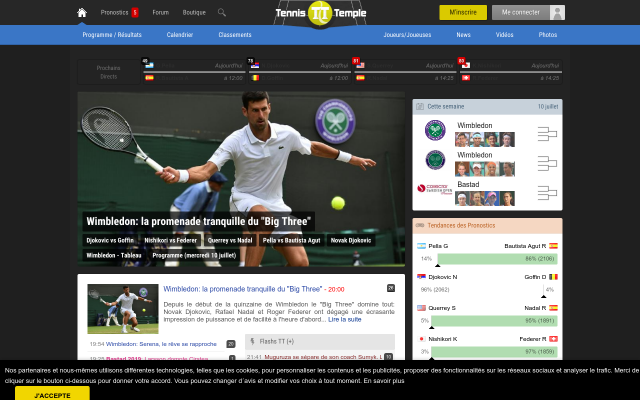The image size is (640, 400).
Task: Click the 10 juillet date label
Action: [x=548, y=107]
